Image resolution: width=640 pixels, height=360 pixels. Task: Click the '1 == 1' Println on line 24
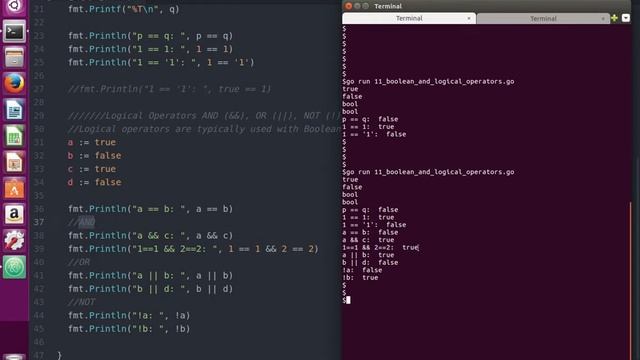[x=150, y=49]
